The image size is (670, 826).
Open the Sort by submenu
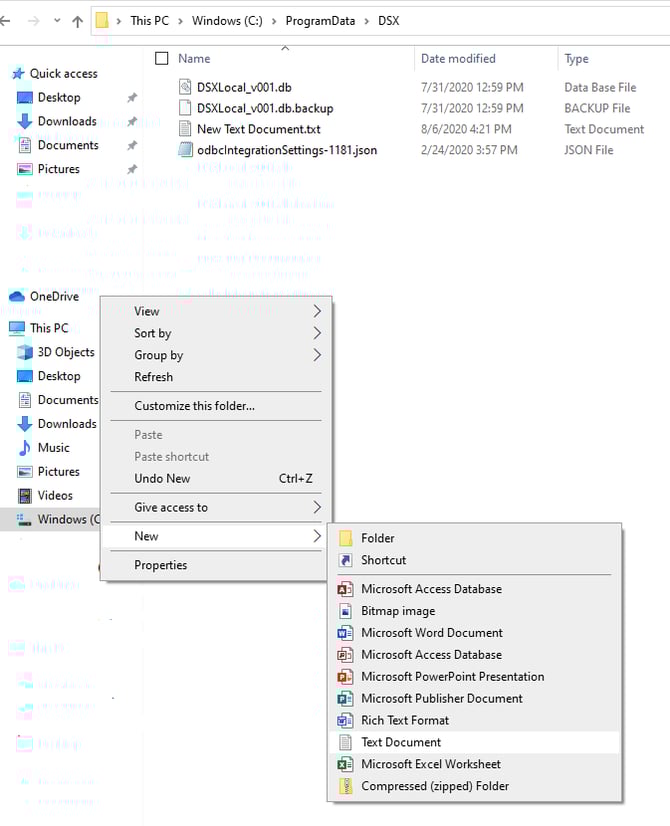point(216,333)
